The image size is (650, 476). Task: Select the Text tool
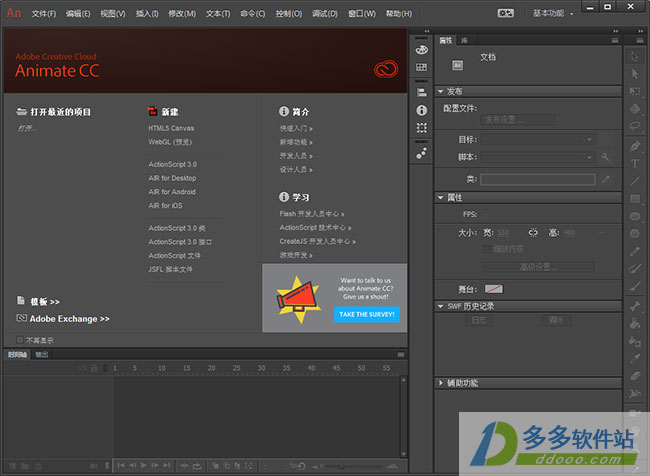[x=635, y=163]
